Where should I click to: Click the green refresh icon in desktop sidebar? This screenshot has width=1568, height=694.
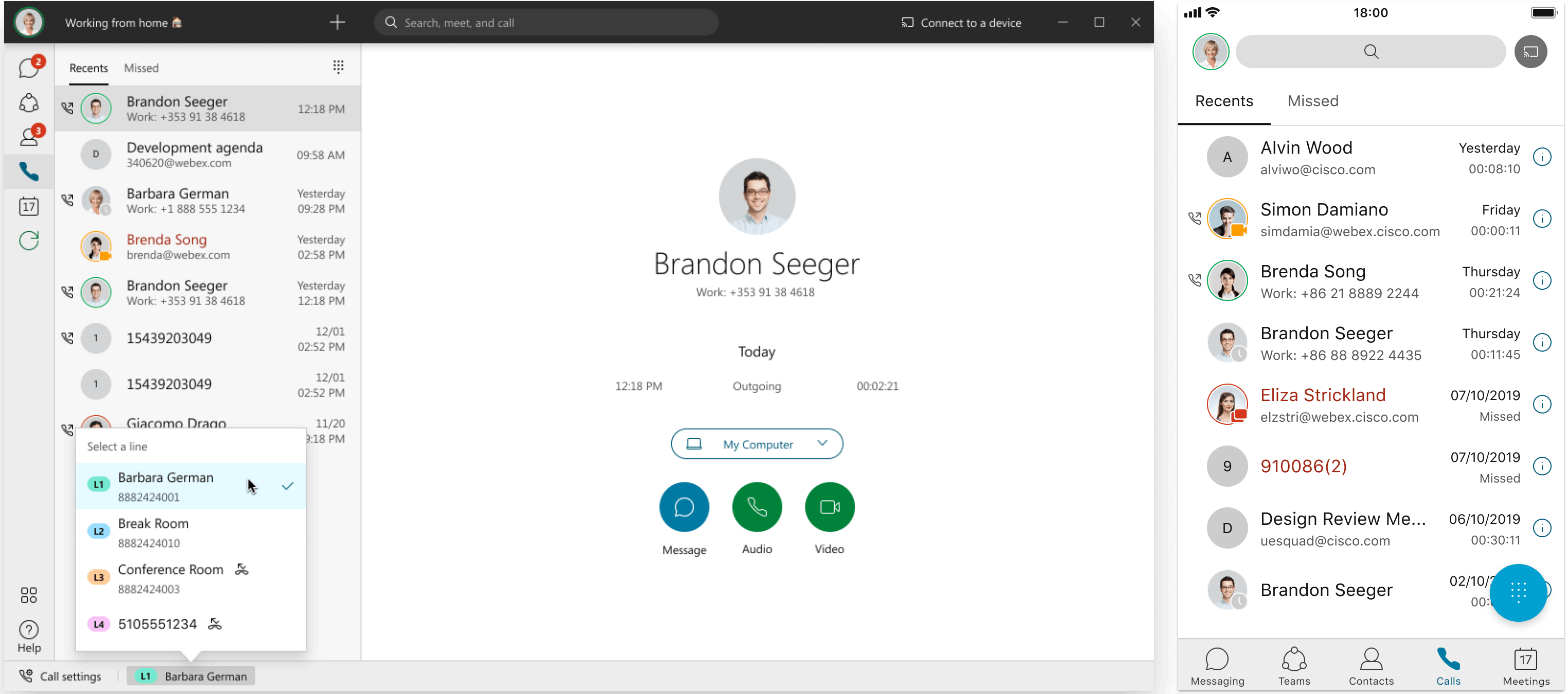pos(29,240)
